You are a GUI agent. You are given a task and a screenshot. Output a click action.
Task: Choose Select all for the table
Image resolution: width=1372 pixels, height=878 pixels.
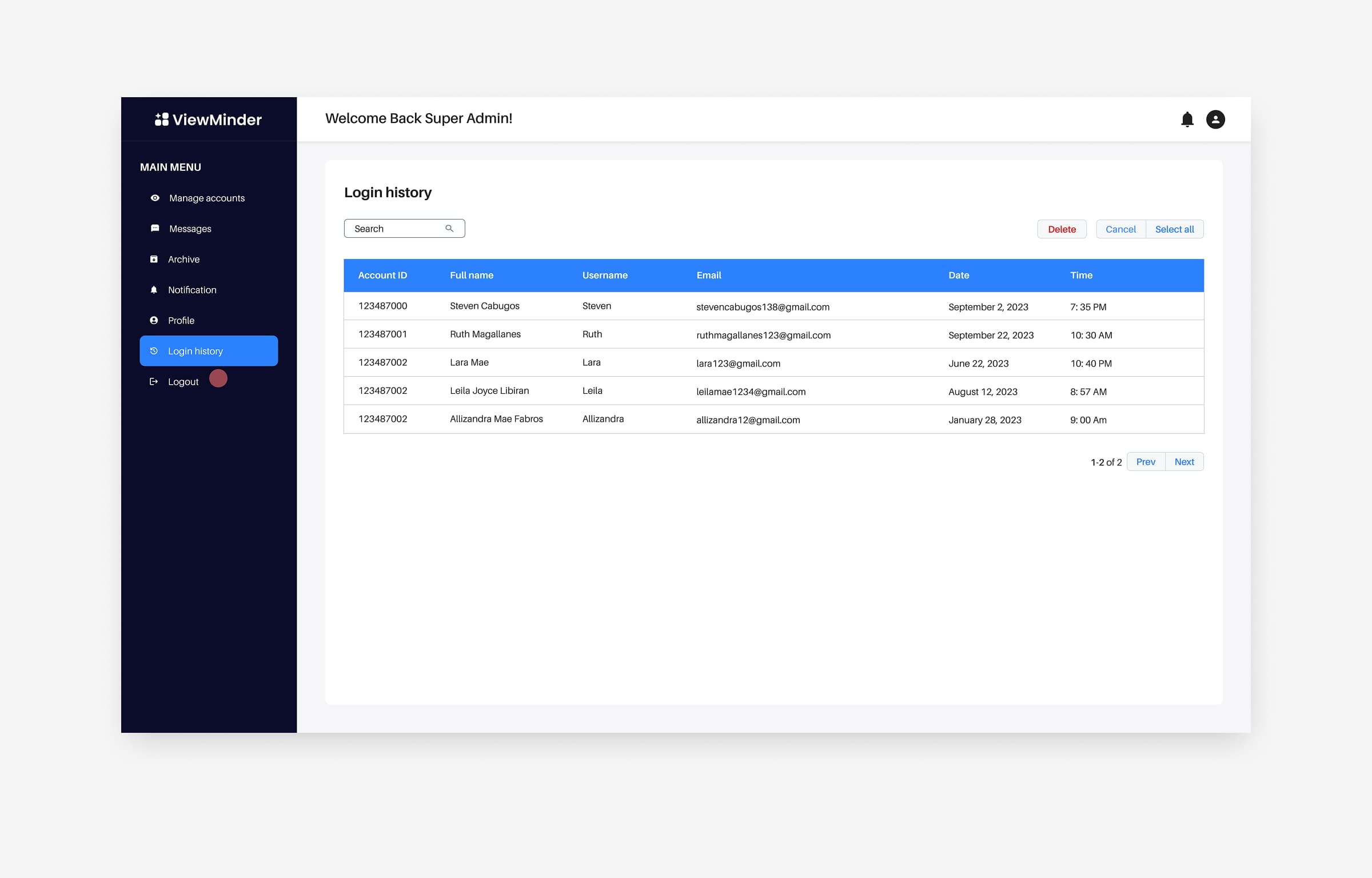pos(1175,229)
